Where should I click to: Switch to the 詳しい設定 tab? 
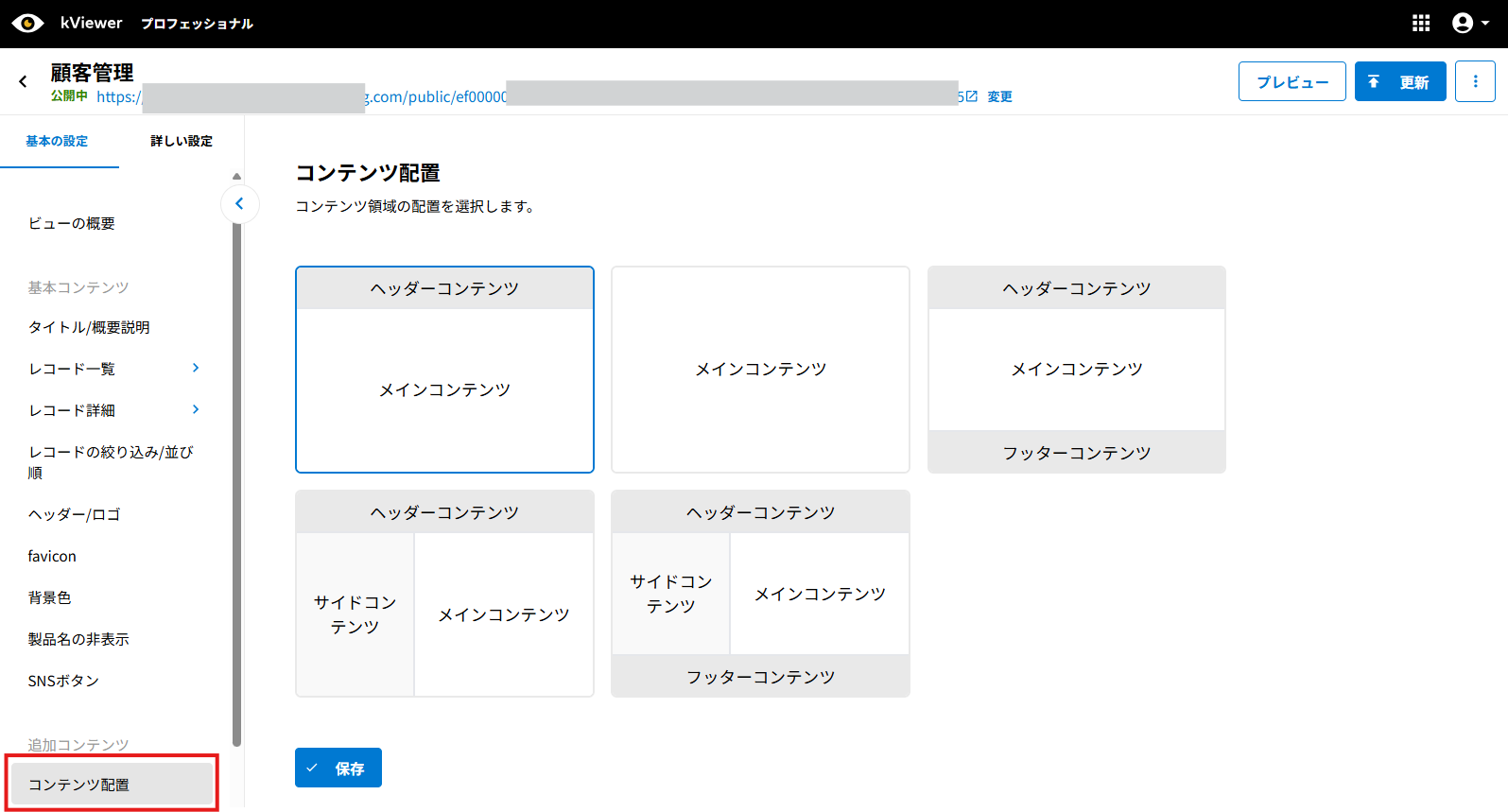(x=181, y=141)
